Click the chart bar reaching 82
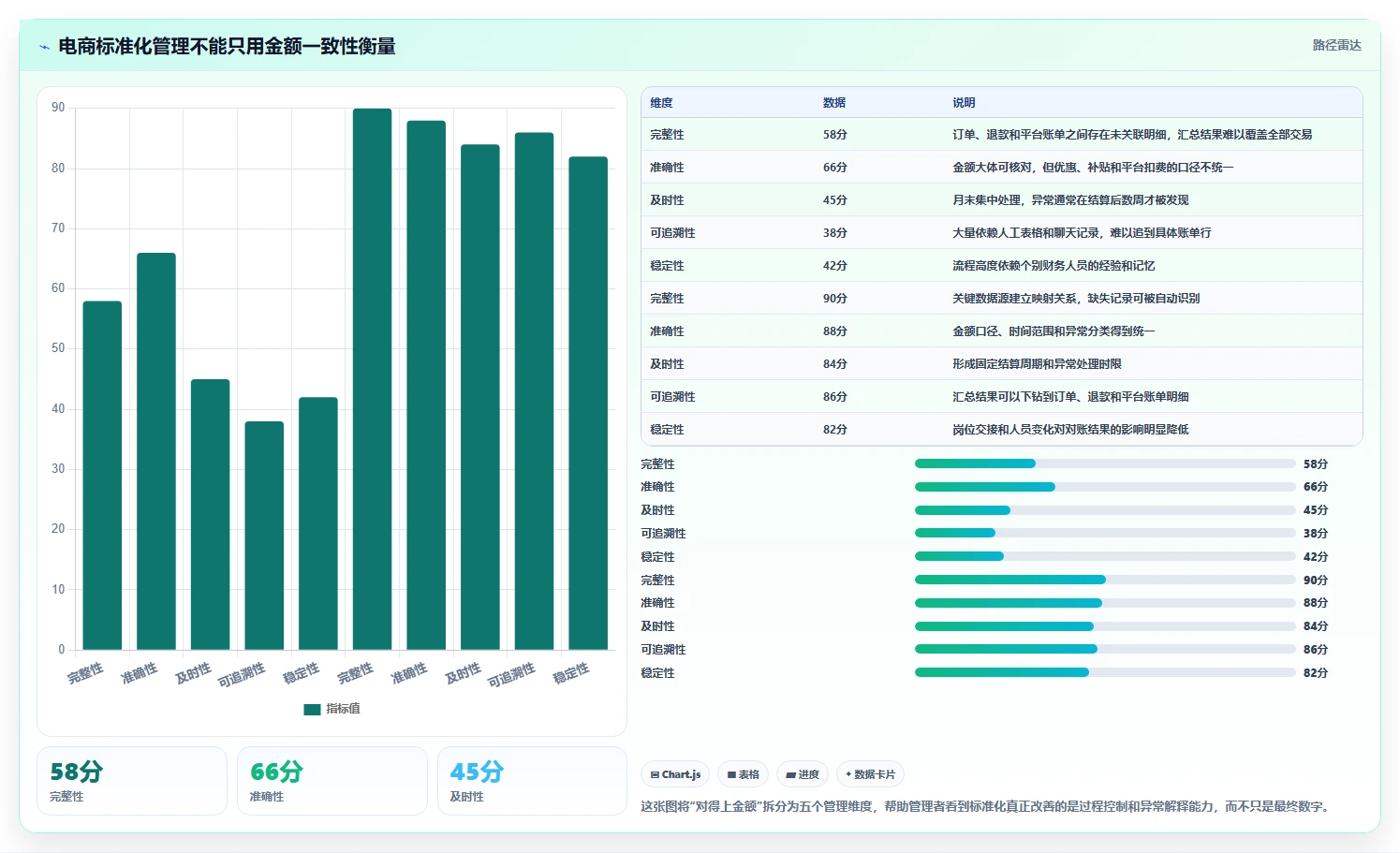1400x853 pixels. [x=588, y=404]
